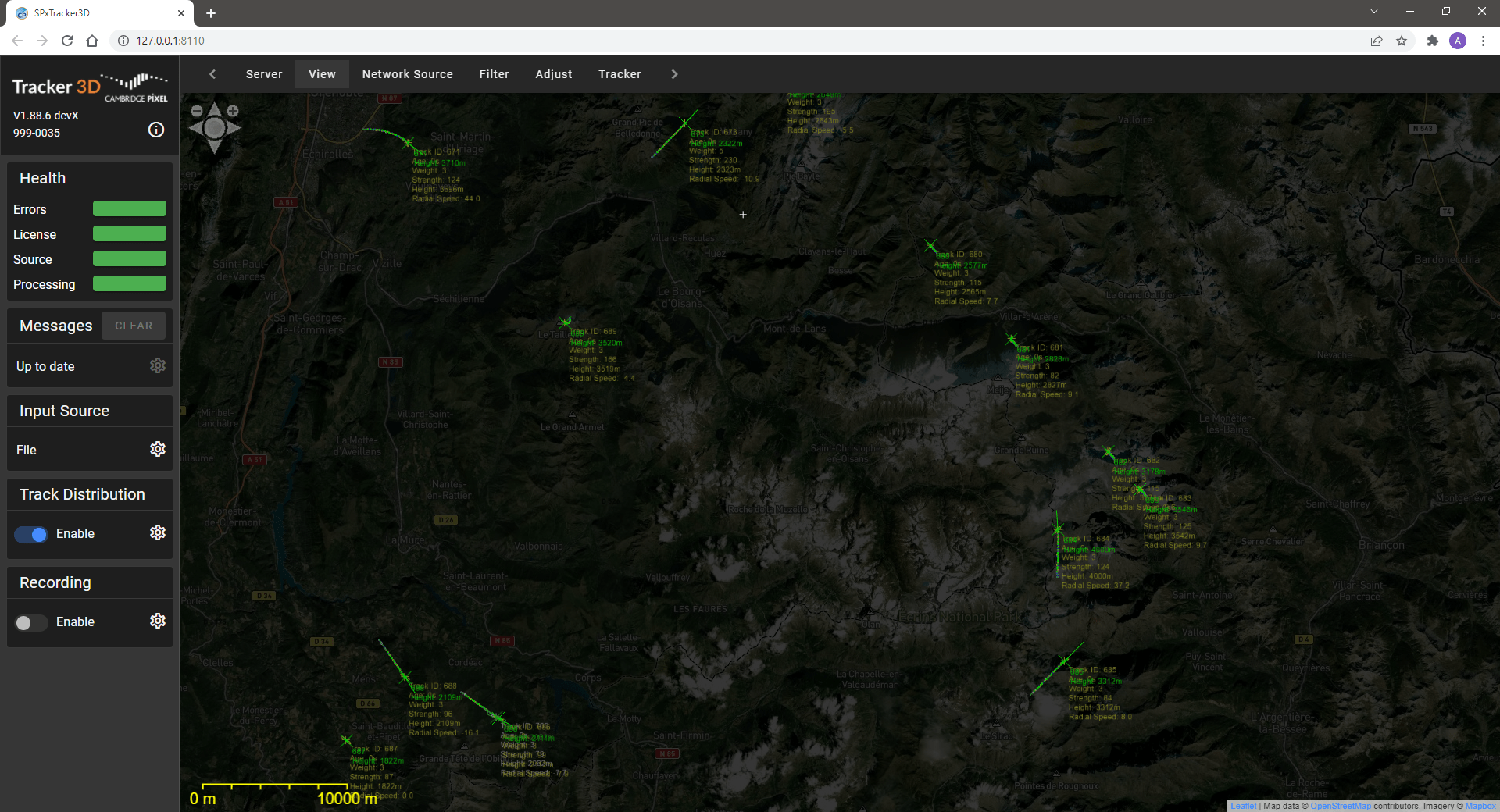Open the OpenStreetMap attribution link
This screenshot has height=812, width=1500.
[1340, 806]
